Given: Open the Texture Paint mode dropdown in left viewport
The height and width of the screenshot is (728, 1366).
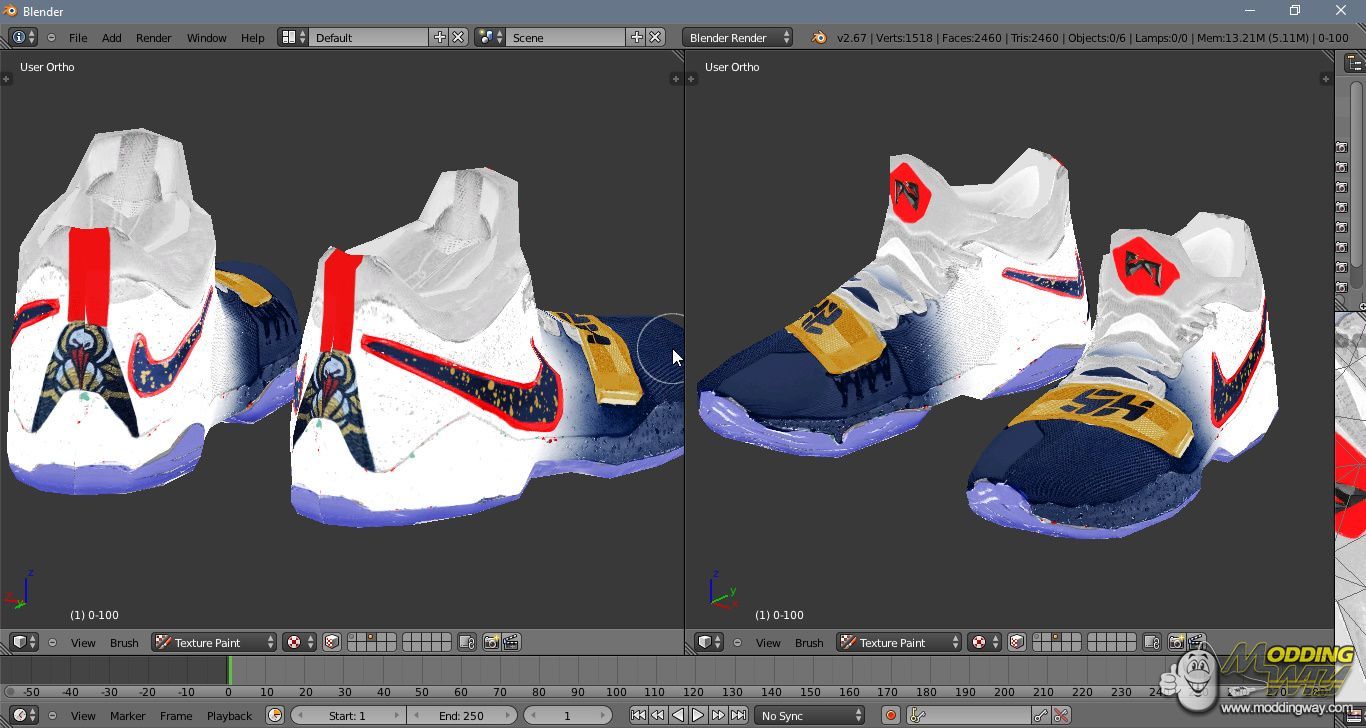Looking at the screenshot, I should (x=214, y=642).
